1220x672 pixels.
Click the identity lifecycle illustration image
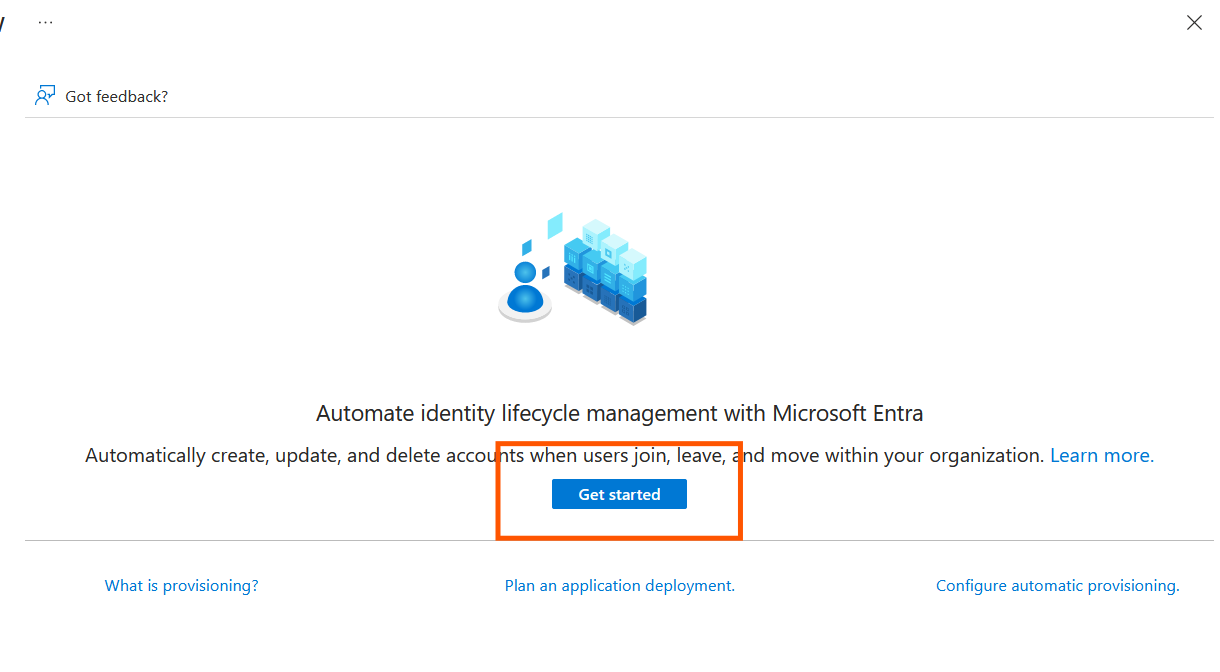(573, 268)
